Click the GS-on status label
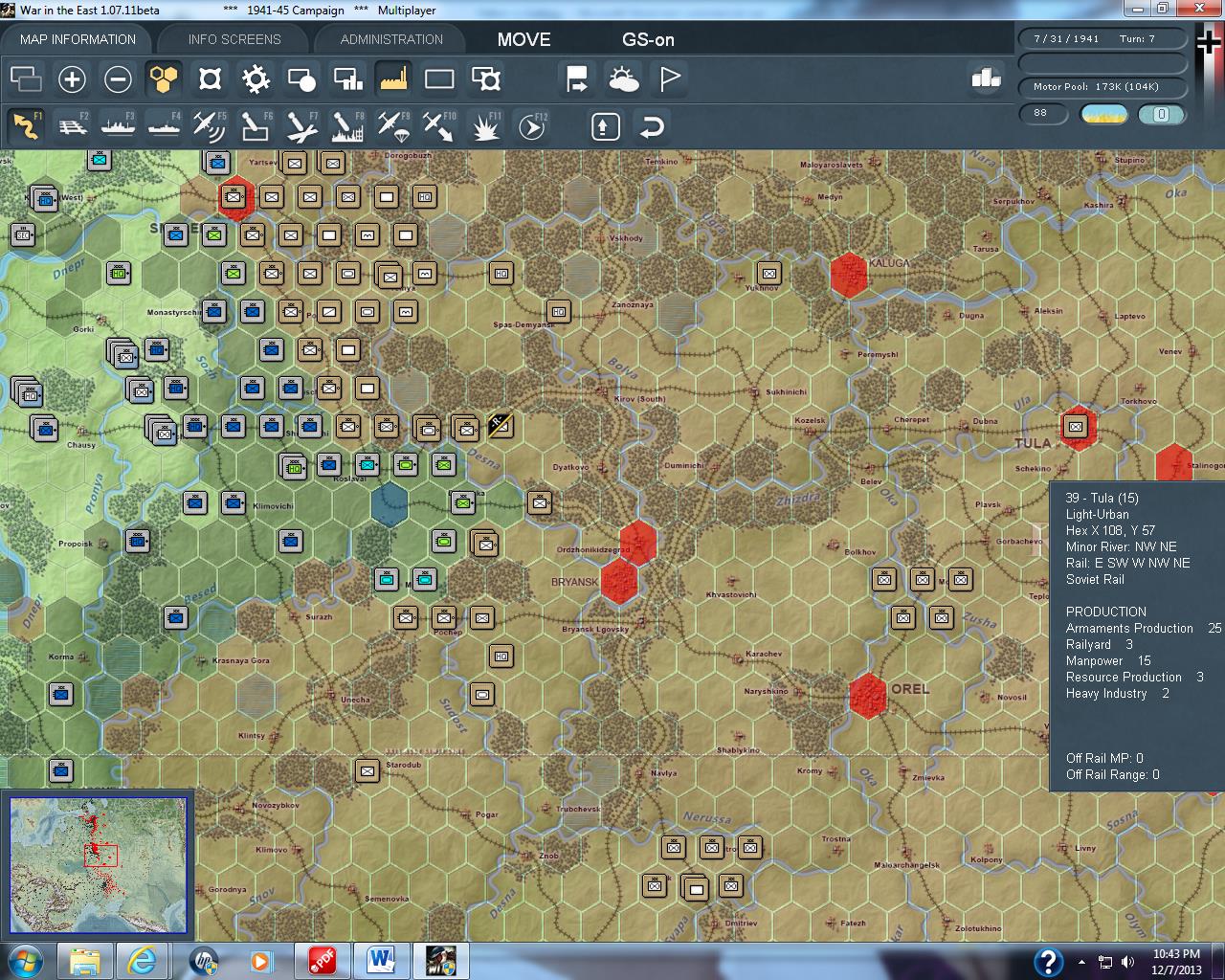The height and width of the screenshot is (980, 1225). pos(648,39)
